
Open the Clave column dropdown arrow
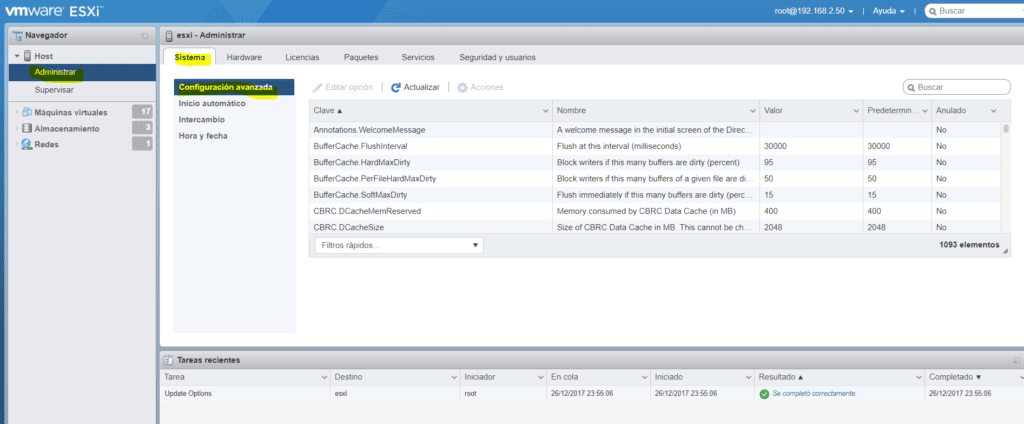coord(546,111)
